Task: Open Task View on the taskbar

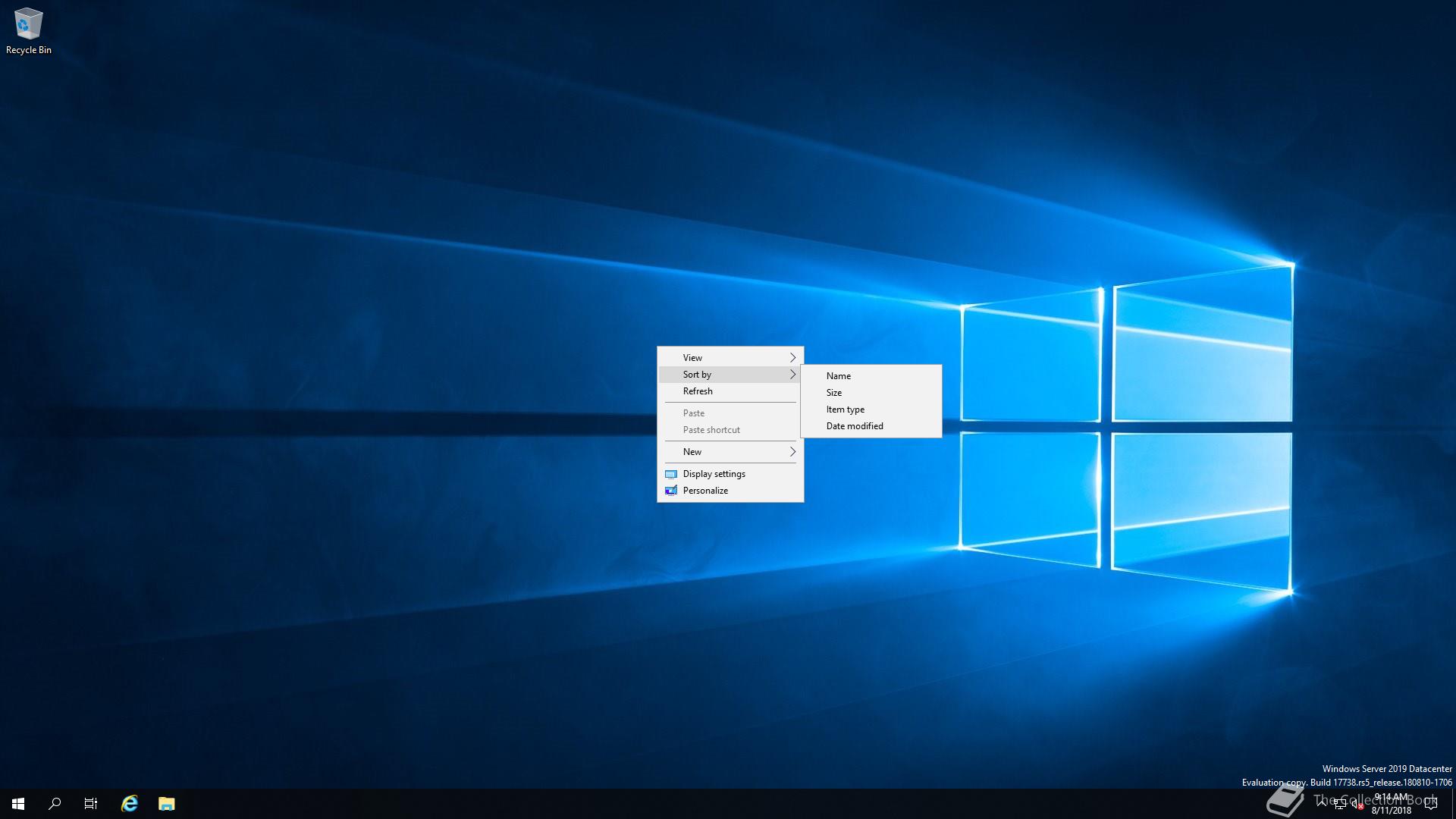Action: (91, 804)
